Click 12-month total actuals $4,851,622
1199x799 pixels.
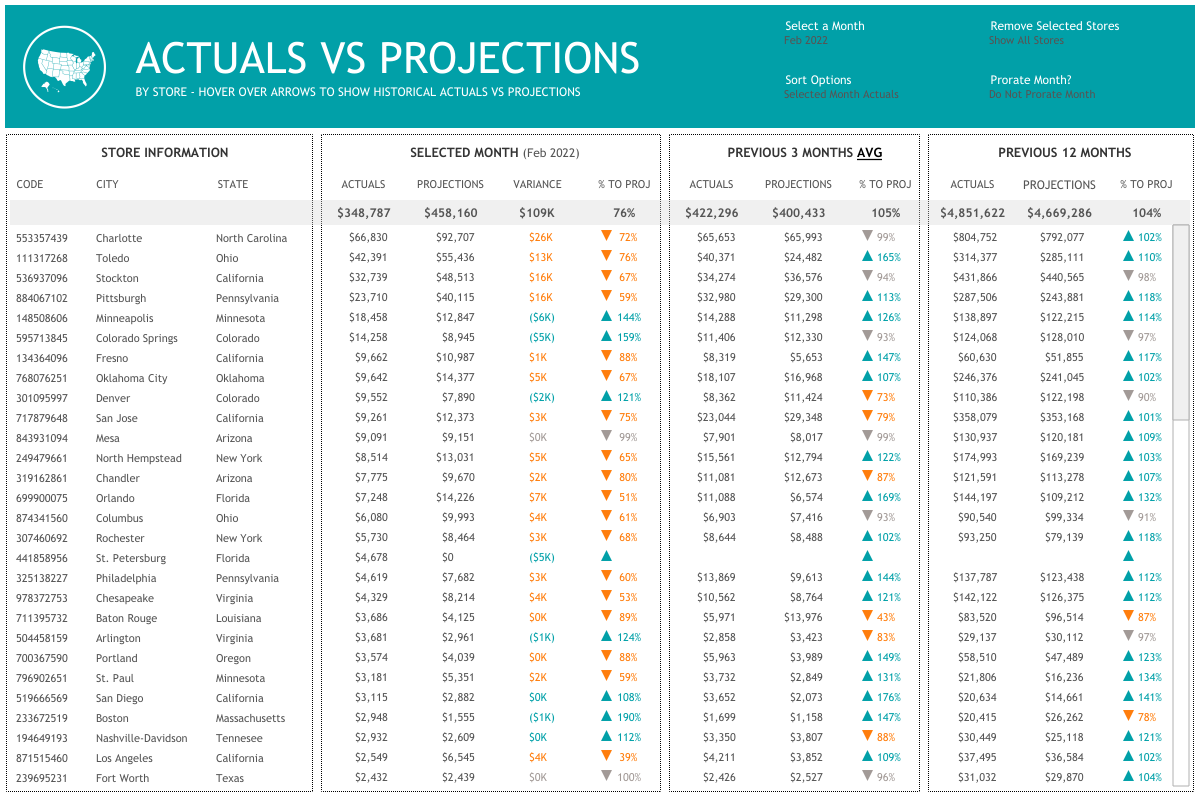coord(972,213)
